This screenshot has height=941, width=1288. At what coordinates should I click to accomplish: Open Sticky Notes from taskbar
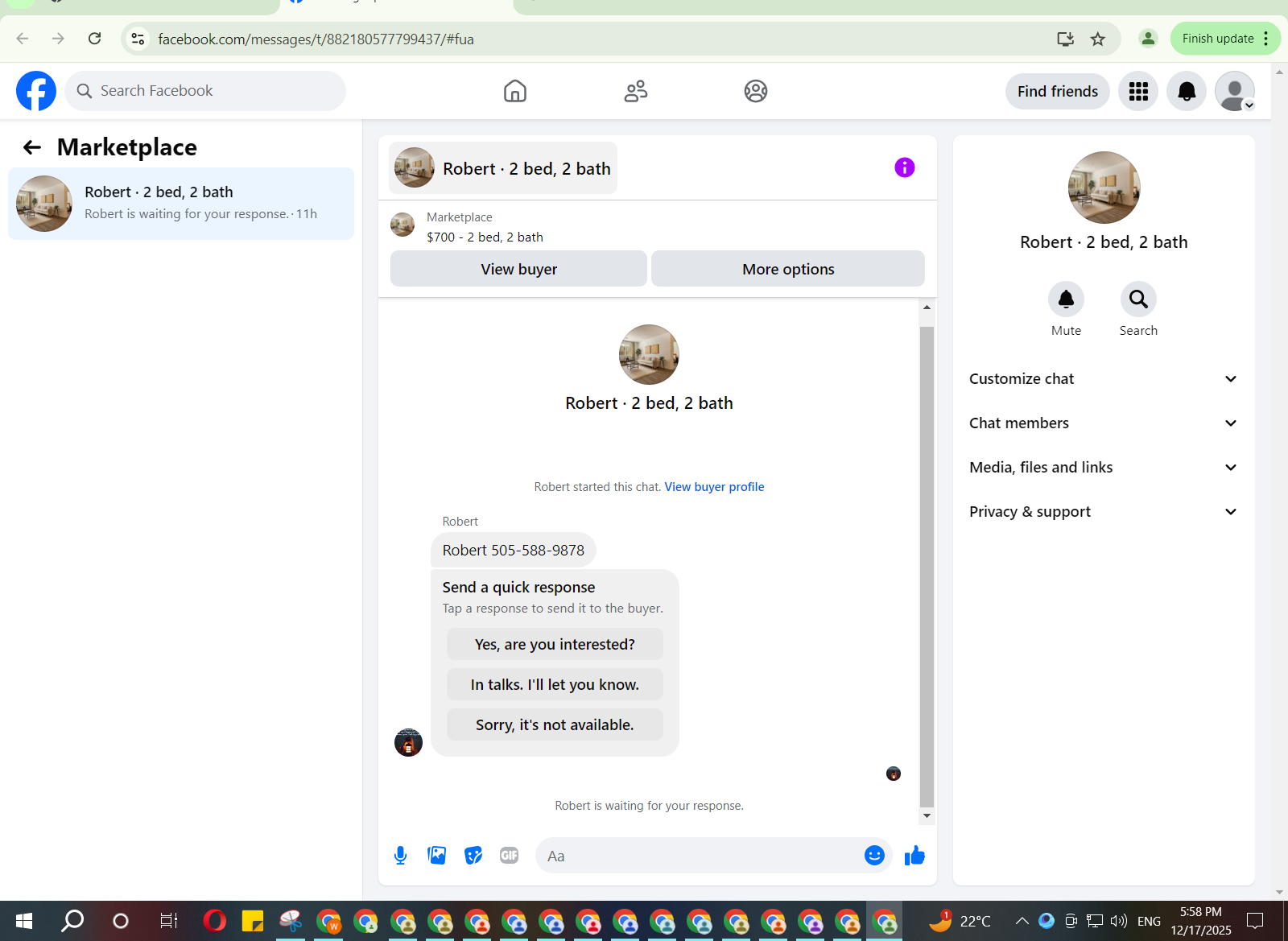[x=253, y=921]
